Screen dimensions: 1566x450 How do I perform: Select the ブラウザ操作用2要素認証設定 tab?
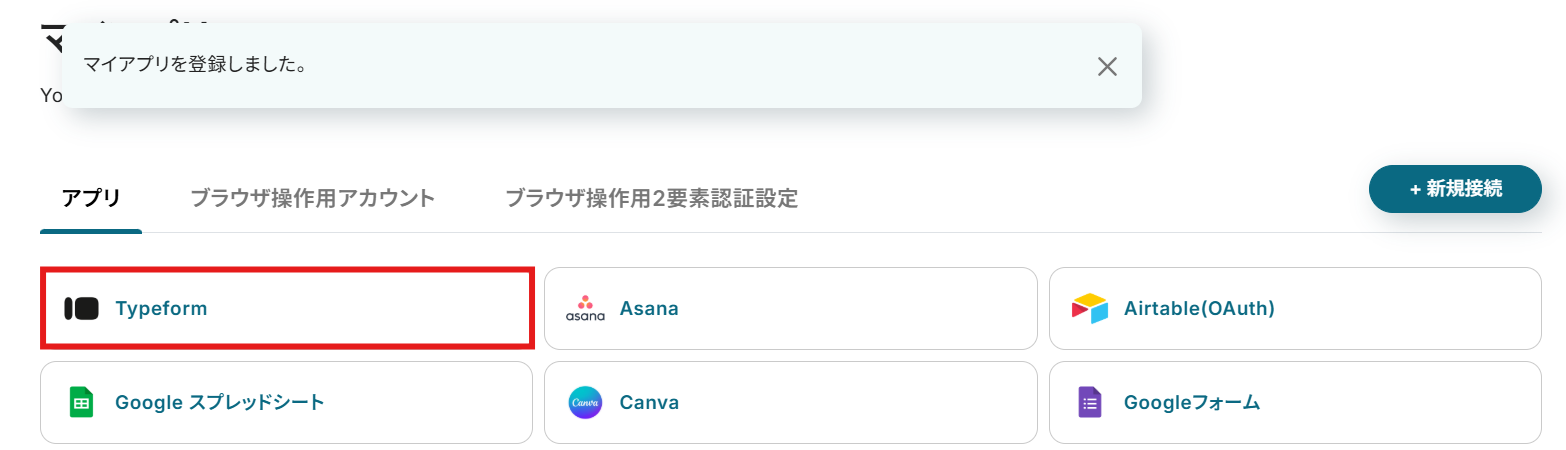pos(651,198)
